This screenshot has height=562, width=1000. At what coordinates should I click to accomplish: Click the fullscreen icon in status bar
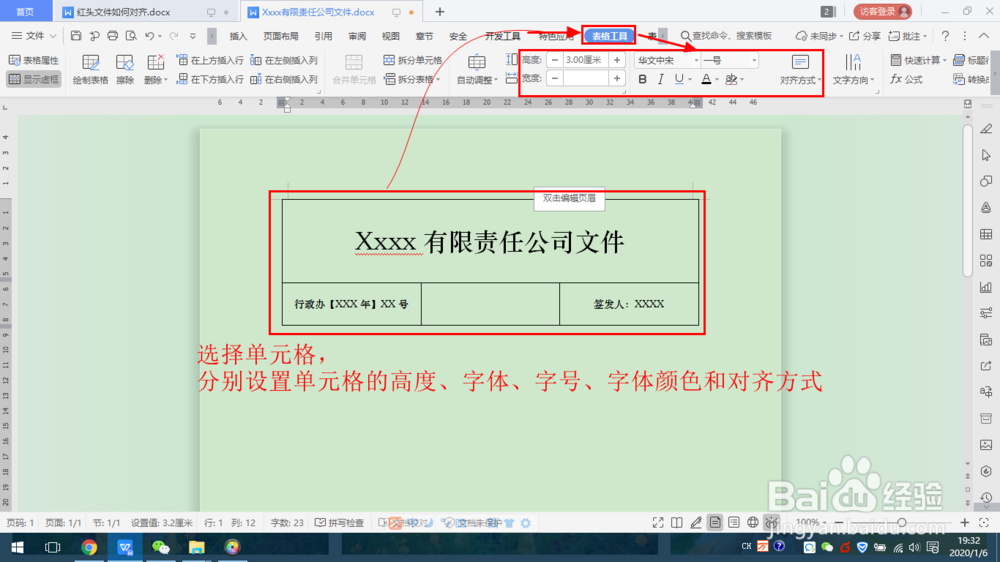658,522
